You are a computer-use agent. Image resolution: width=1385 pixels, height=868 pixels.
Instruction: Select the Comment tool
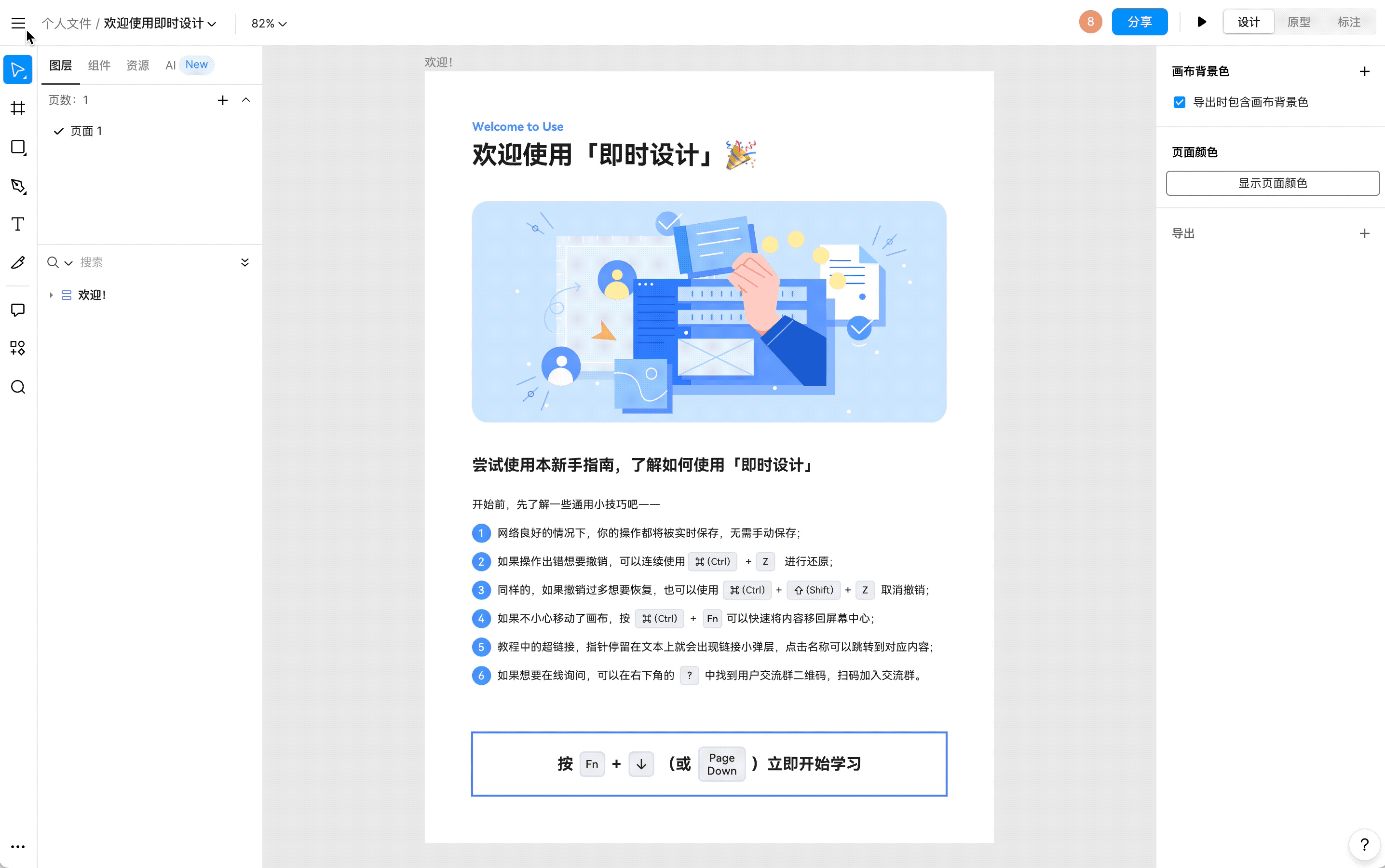(18, 310)
